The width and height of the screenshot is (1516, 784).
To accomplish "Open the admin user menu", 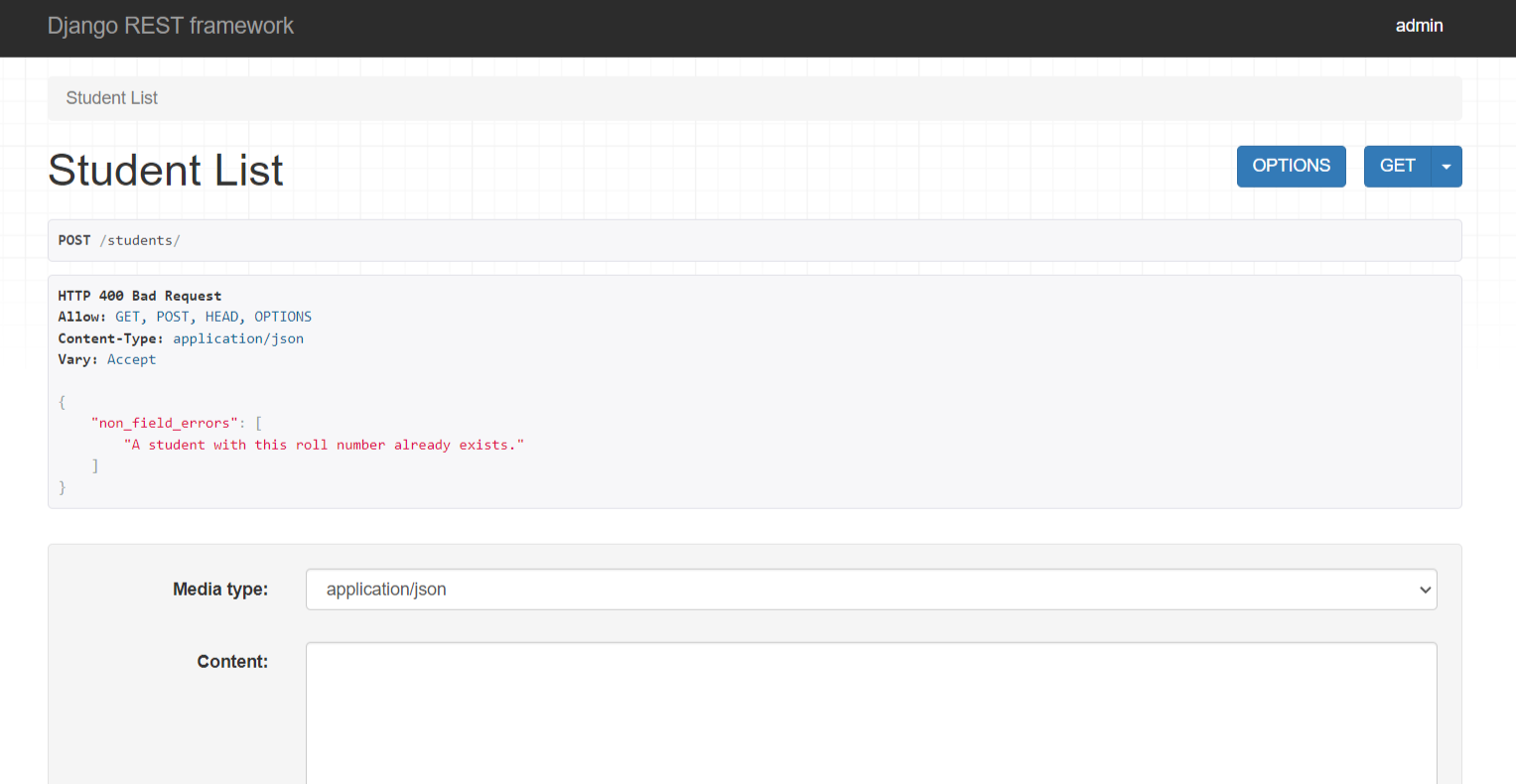I will coord(1418,26).
